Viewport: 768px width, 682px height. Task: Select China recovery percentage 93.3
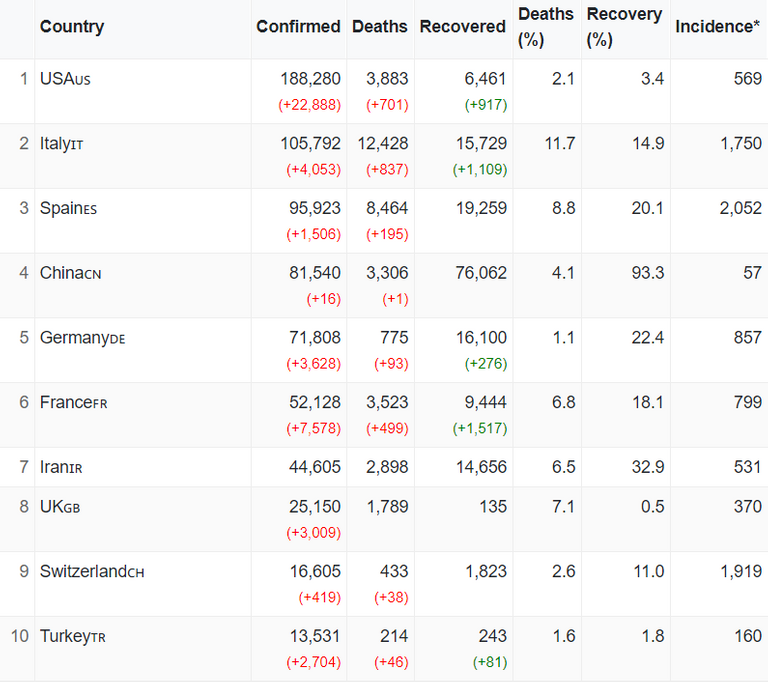click(648, 273)
